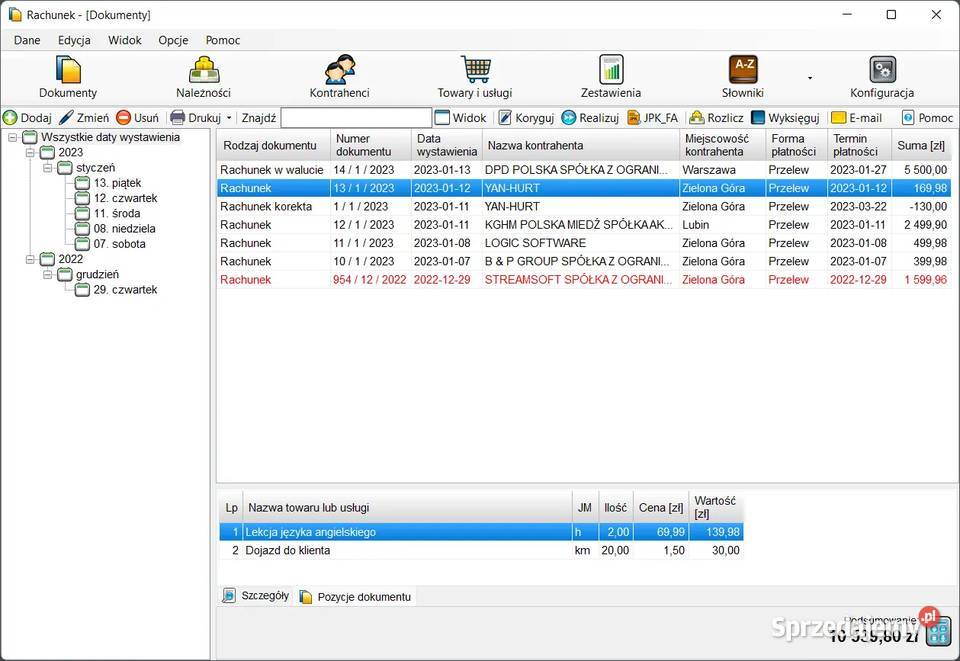Open the Dokumenty module icon
The width and height of the screenshot is (960, 661).
tap(68, 70)
